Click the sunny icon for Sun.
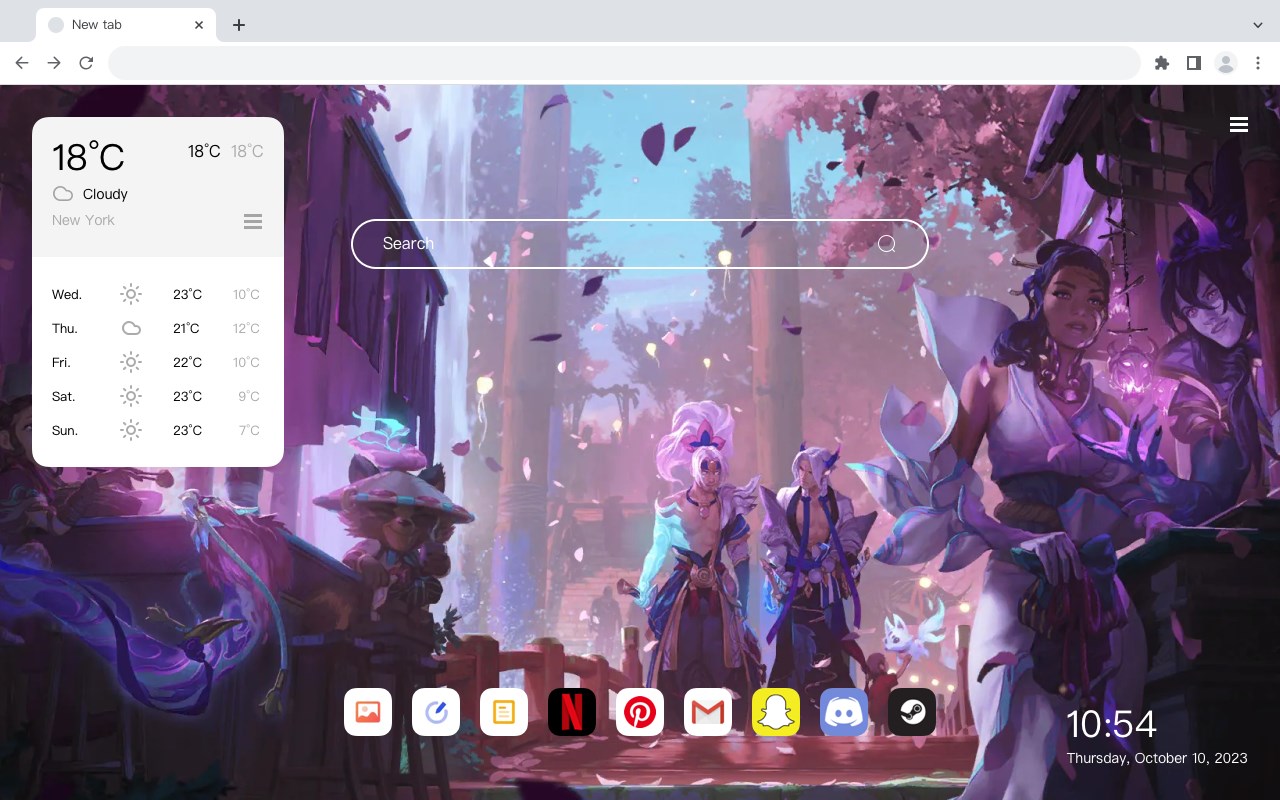 (x=131, y=430)
